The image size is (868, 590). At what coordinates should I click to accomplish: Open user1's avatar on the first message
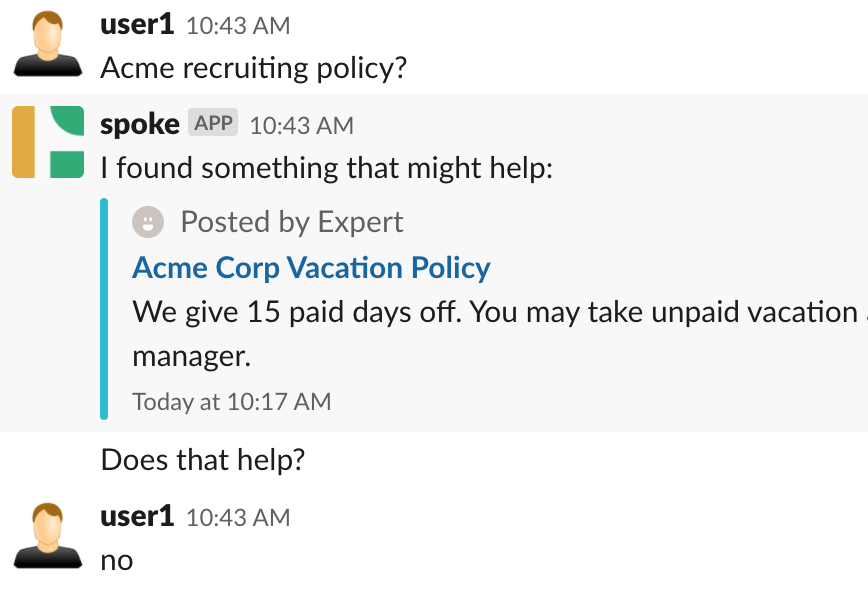(48, 44)
